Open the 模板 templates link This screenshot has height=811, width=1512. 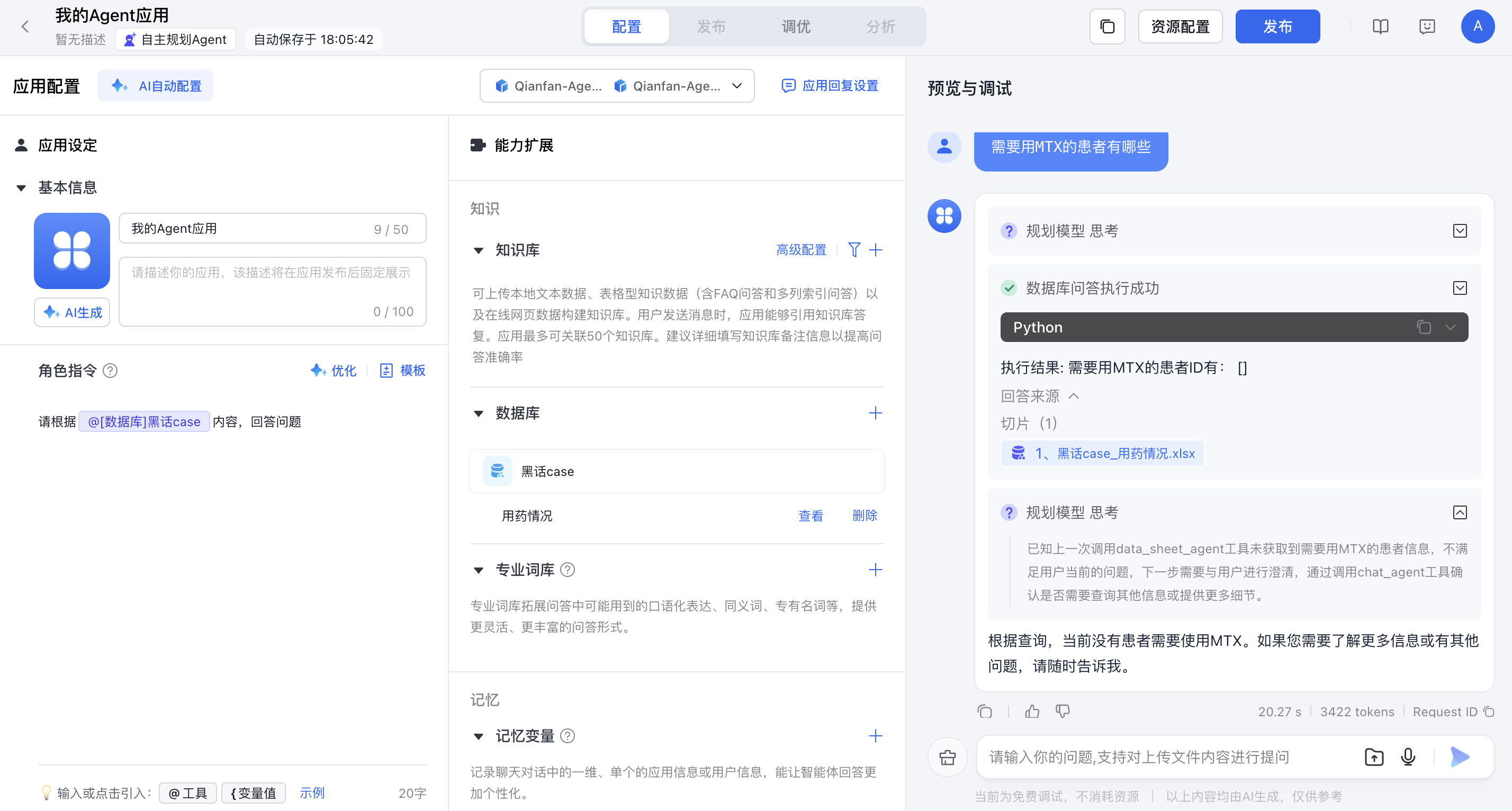[402, 370]
